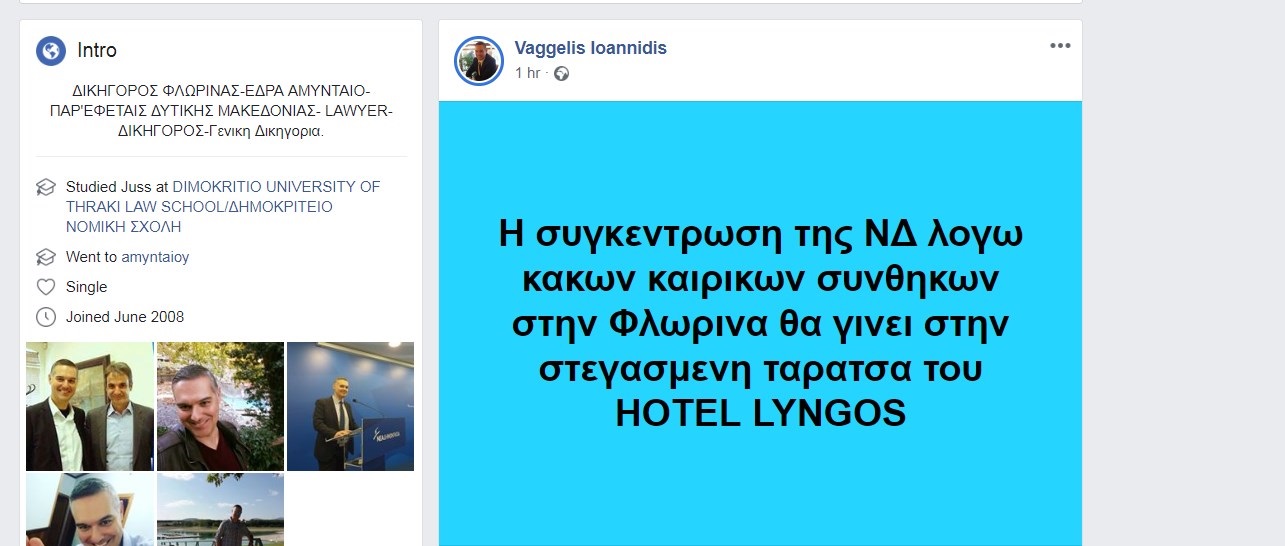Open Vaggelis Ioannidis profile picture on post

click(x=479, y=61)
